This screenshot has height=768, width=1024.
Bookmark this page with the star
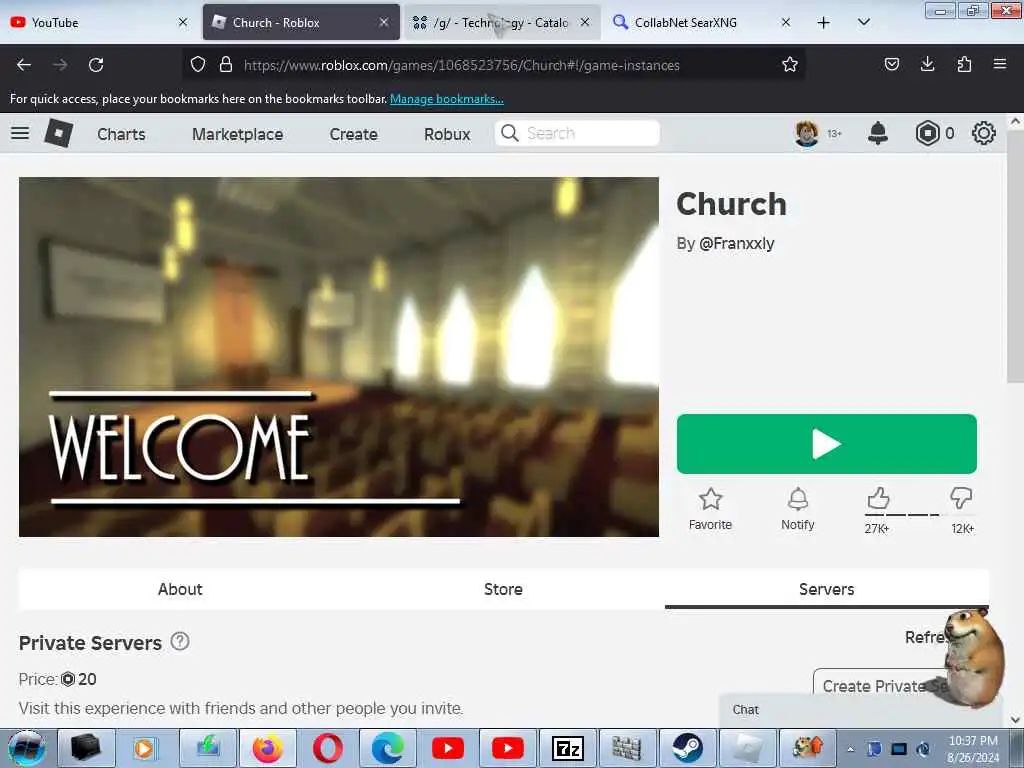[x=790, y=65]
